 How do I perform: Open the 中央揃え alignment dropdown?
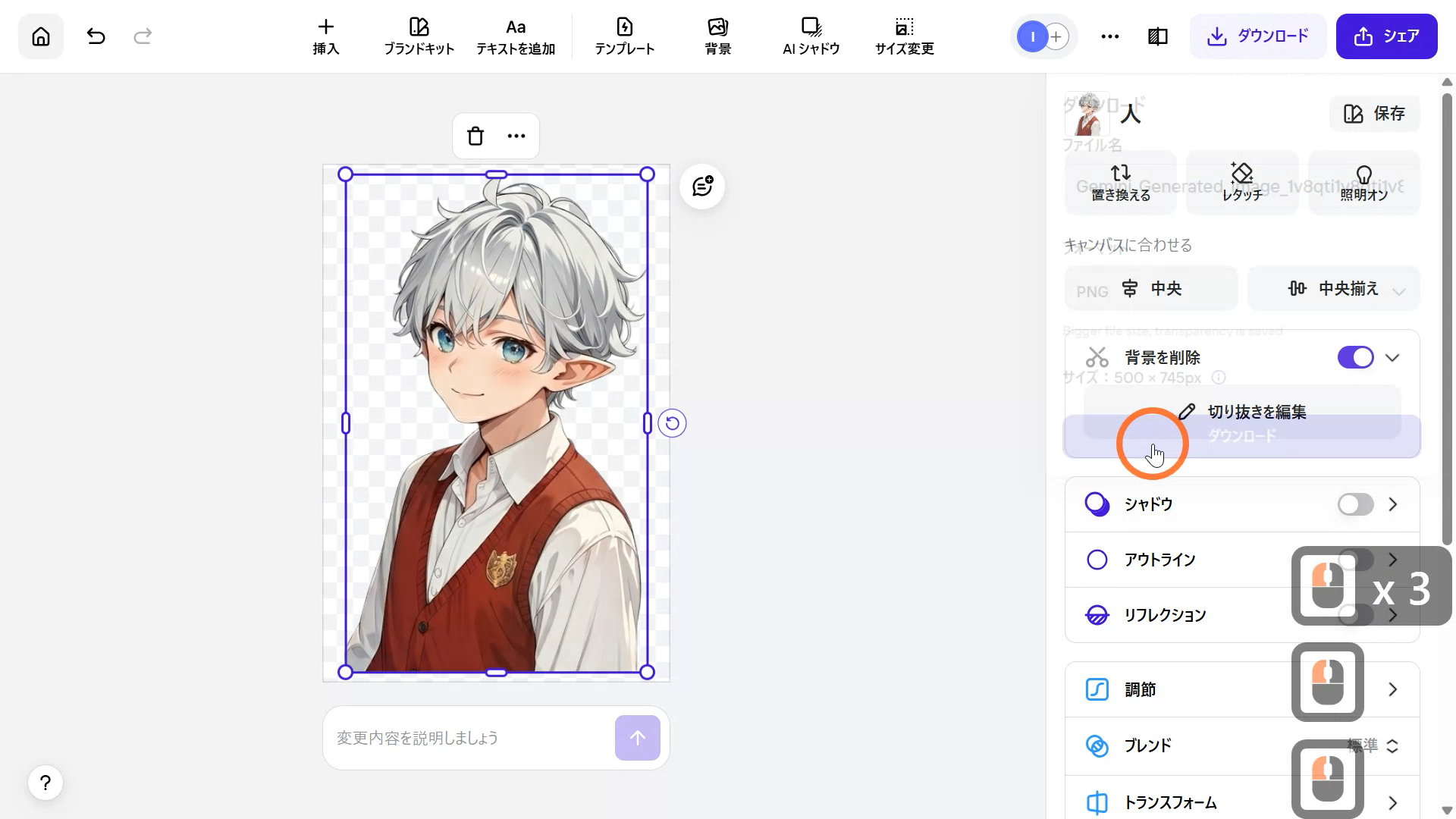click(1334, 288)
